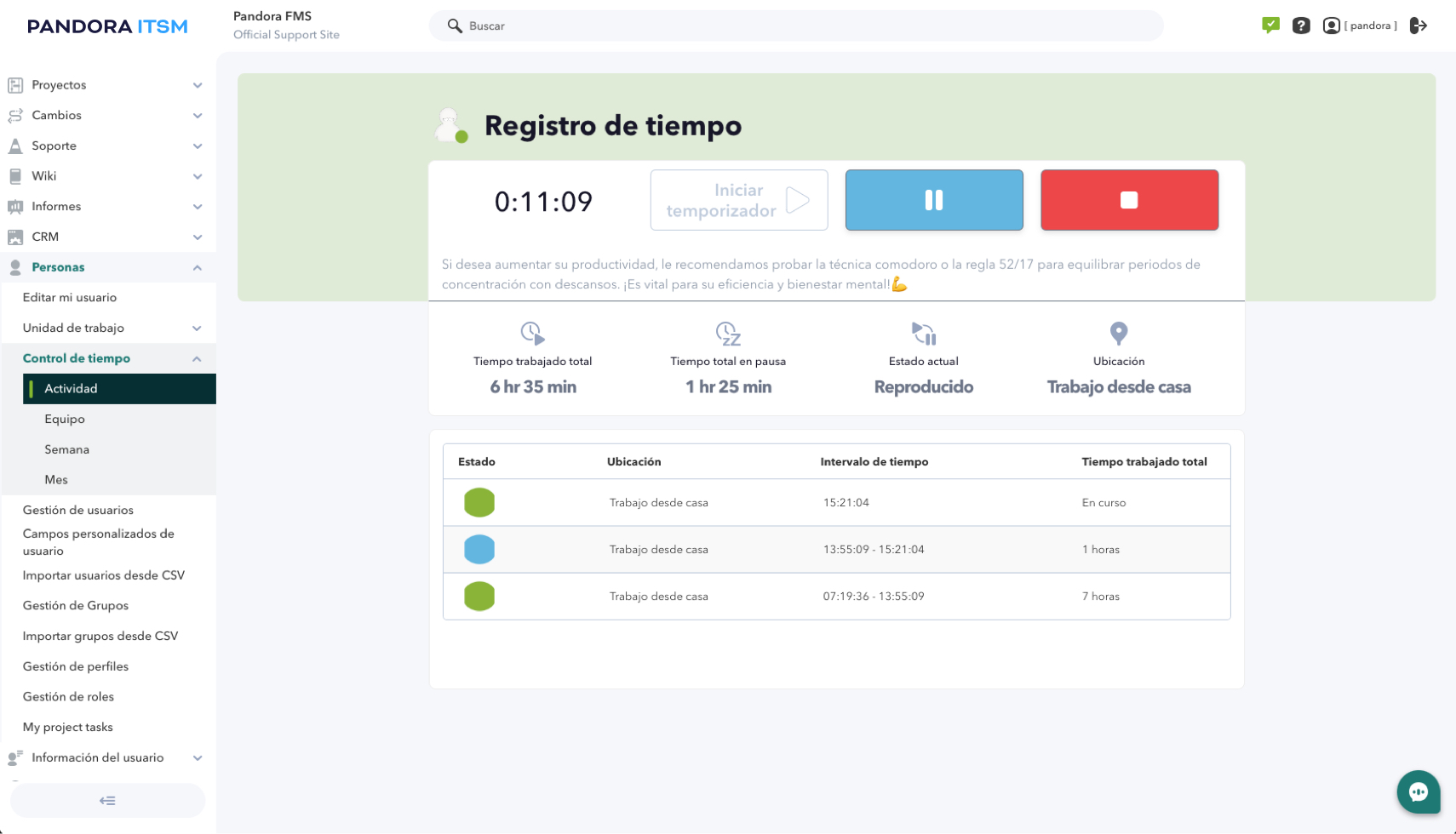This screenshot has height=834, width=1456.
Task: Open the Semana time view
Action: click(x=66, y=449)
